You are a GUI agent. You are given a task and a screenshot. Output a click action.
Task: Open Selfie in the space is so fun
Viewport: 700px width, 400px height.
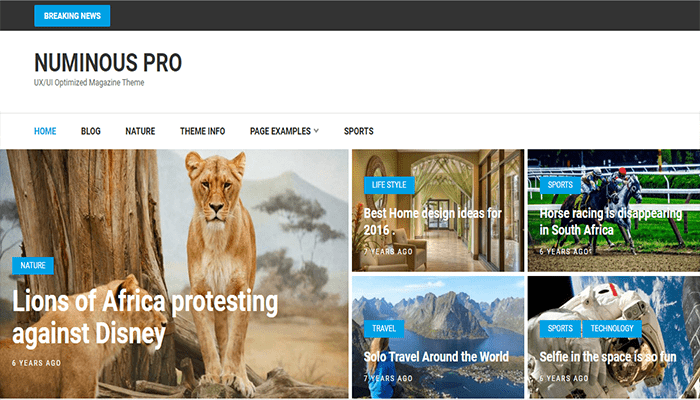608,357
